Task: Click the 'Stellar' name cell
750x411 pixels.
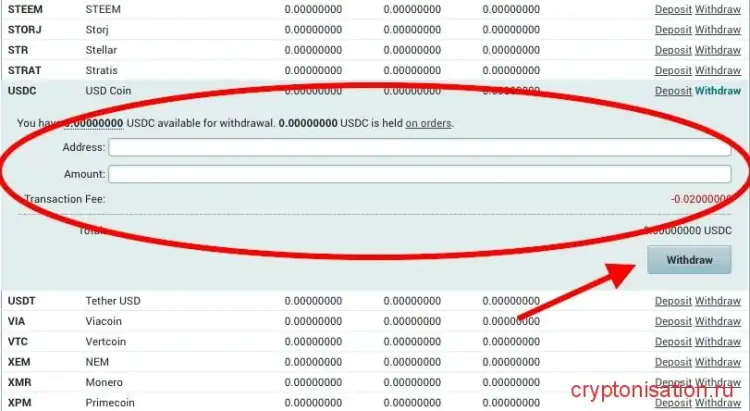Action: point(101,50)
